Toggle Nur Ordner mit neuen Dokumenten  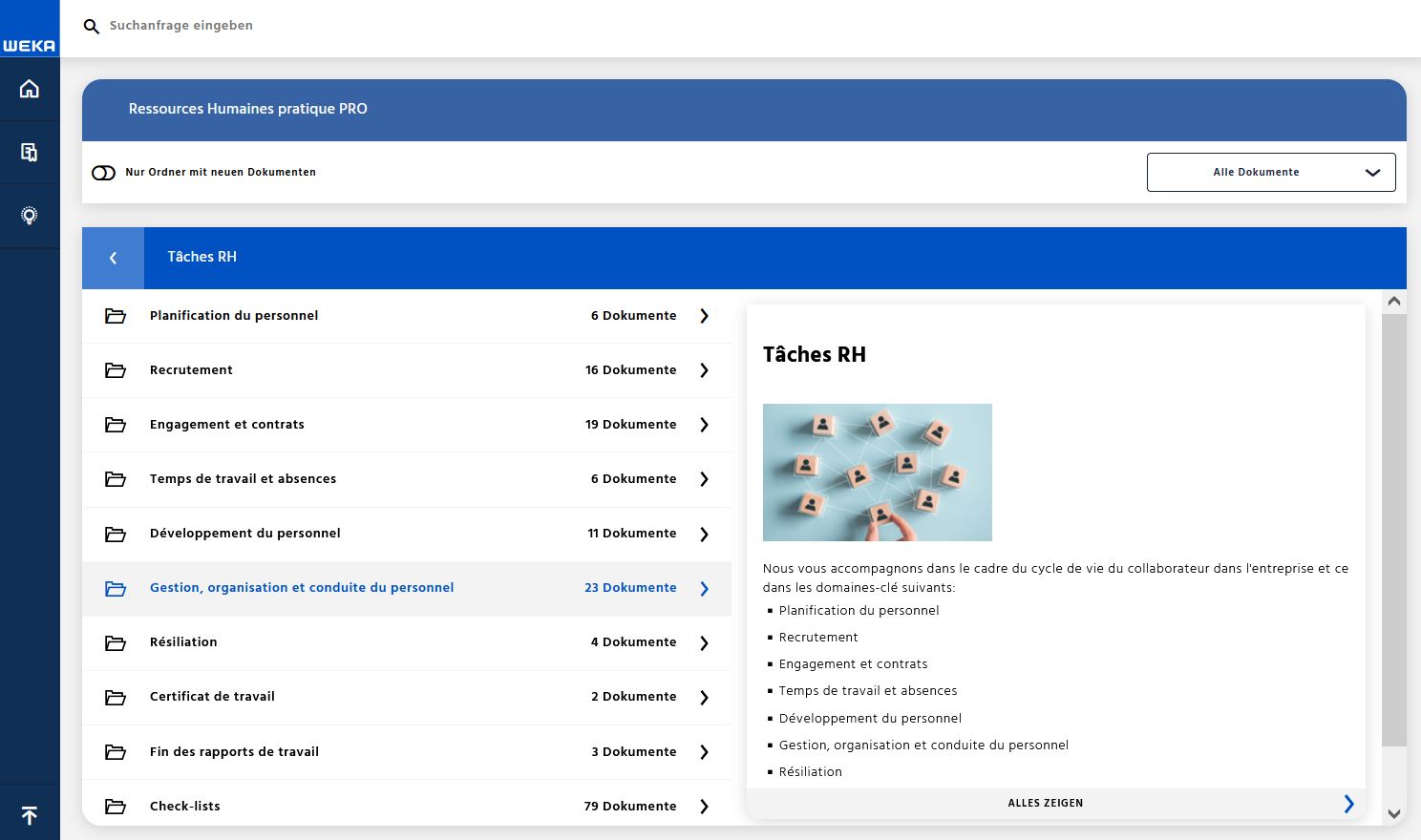(x=103, y=173)
